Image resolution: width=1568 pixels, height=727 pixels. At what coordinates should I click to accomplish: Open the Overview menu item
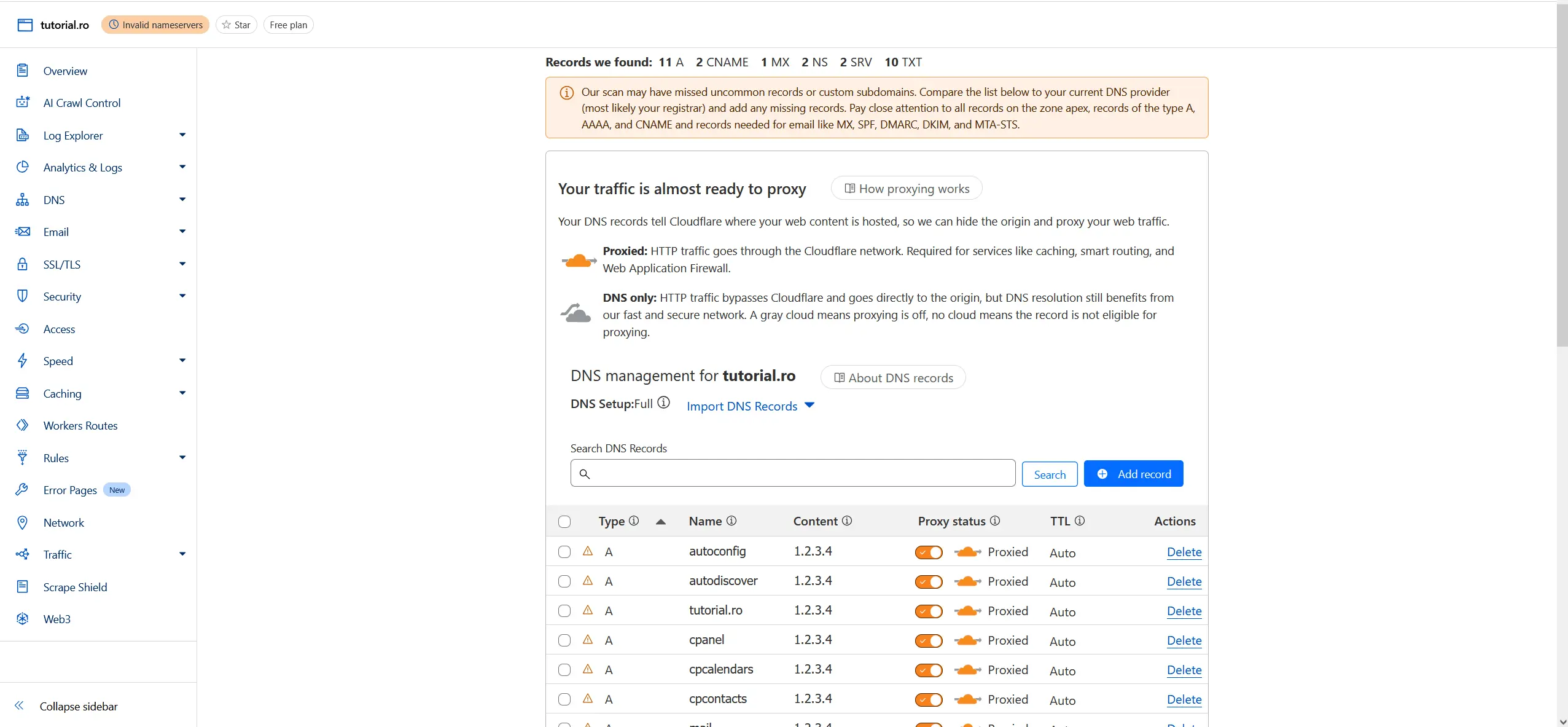point(65,71)
